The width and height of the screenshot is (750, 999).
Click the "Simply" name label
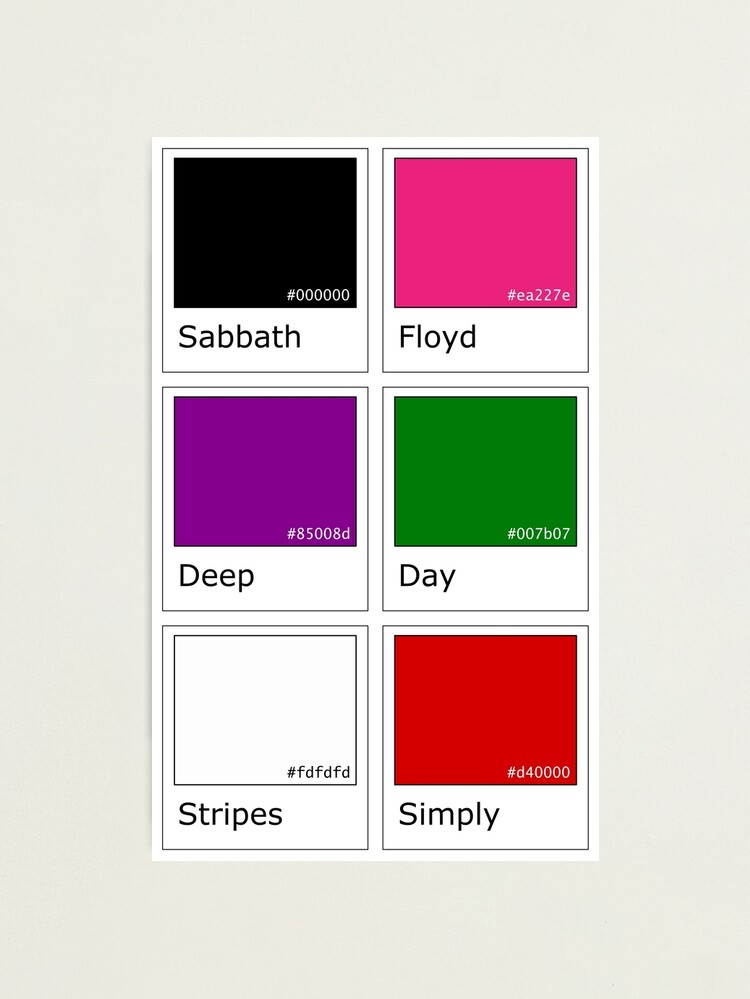coord(448,816)
